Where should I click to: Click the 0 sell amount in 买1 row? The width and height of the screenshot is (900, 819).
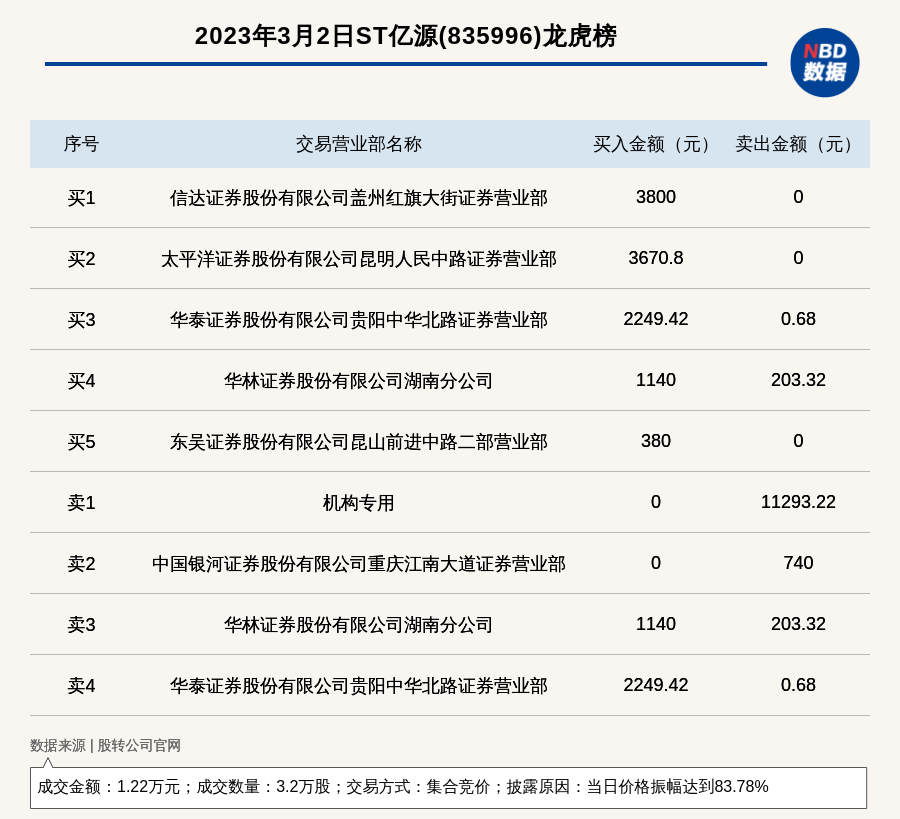798,197
